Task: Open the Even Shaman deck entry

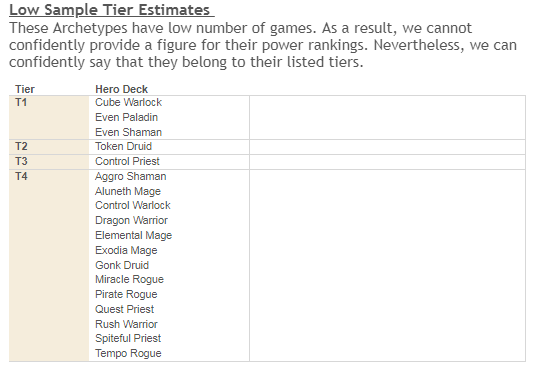Action: point(128,132)
